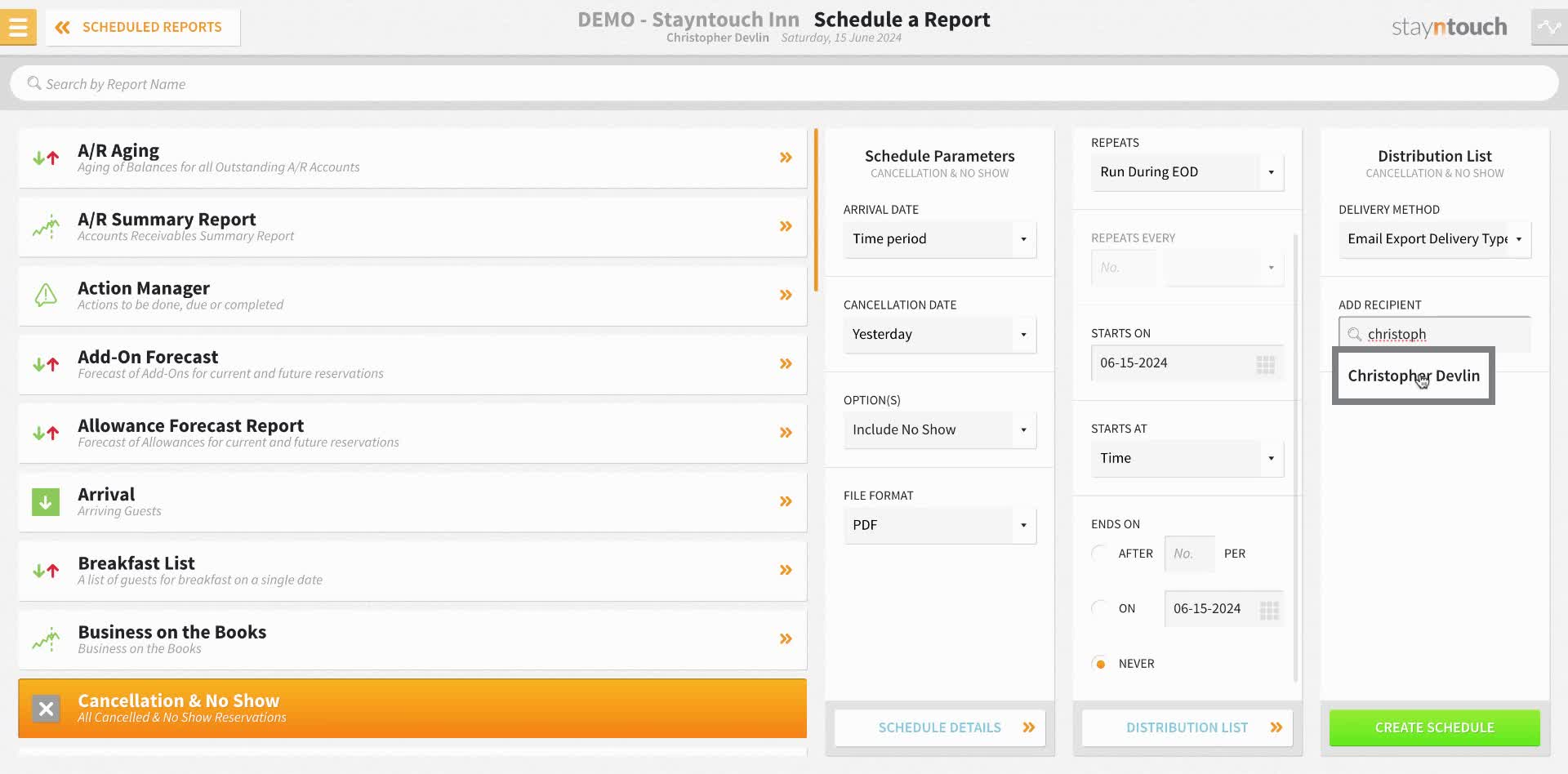Click the activity graph icon at top right
This screenshot has width=1568, height=774.
(1549, 27)
